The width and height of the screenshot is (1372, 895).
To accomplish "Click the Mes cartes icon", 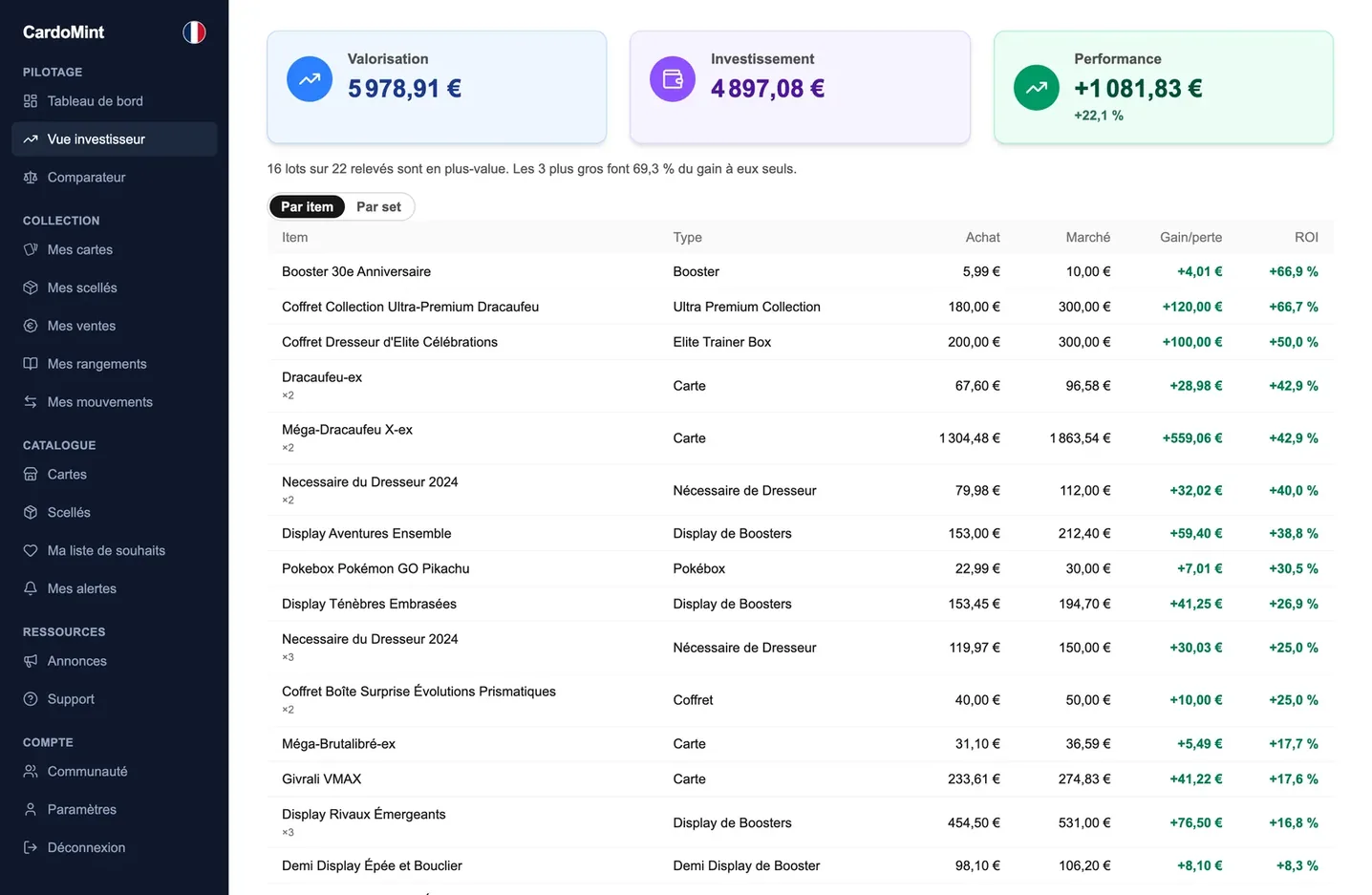I will pyautogui.click(x=31, y=250).
